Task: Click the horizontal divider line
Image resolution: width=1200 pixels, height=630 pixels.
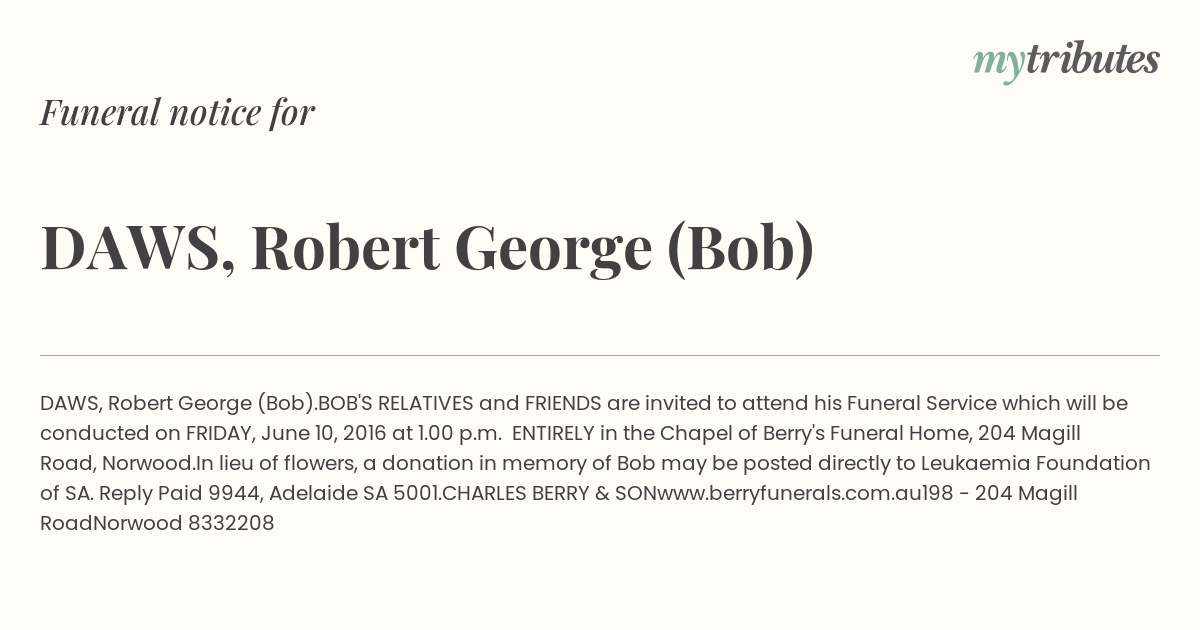Action: (600, 355)
